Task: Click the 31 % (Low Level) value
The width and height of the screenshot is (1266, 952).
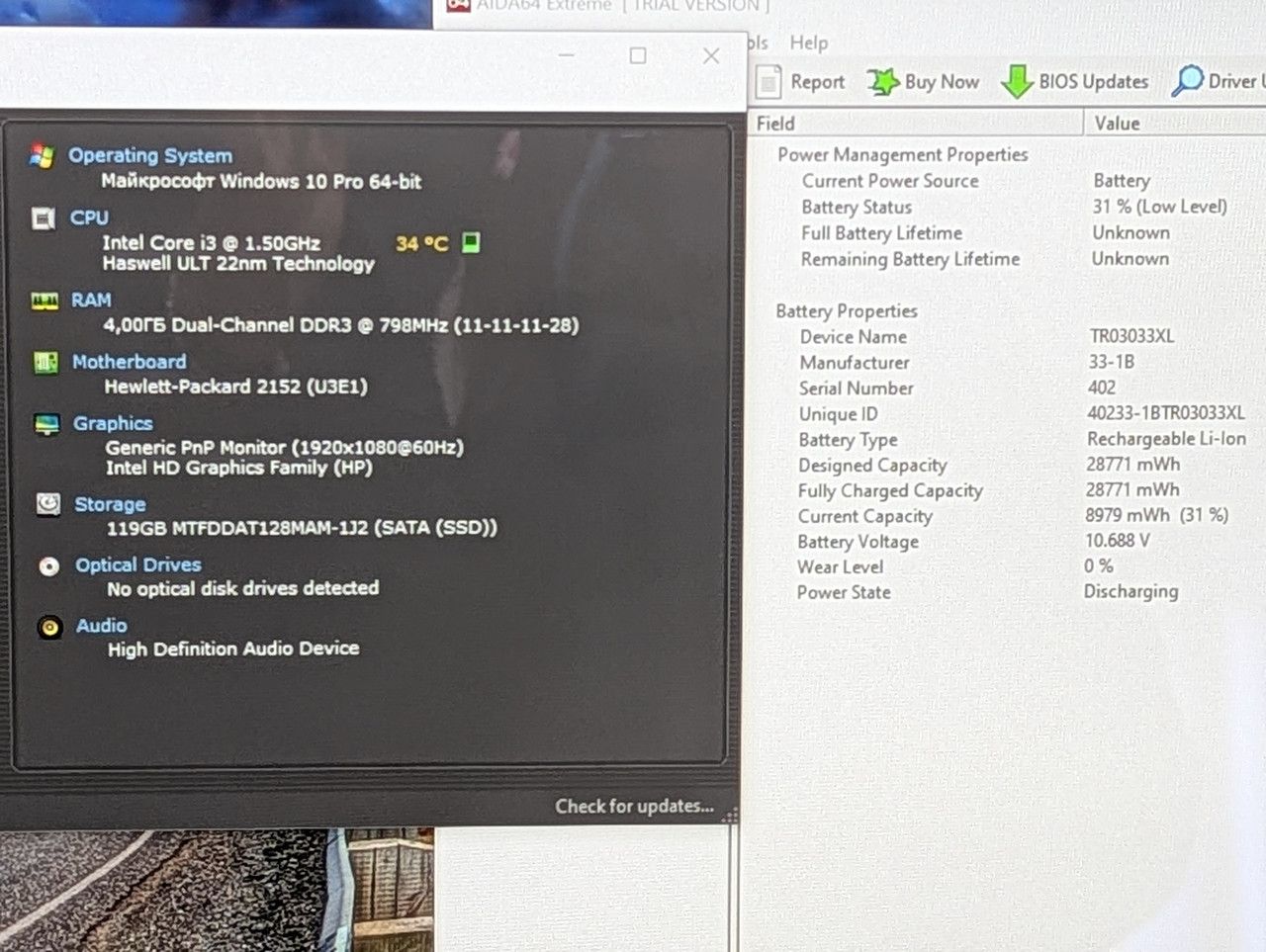Action: [x=1159, y=207]
